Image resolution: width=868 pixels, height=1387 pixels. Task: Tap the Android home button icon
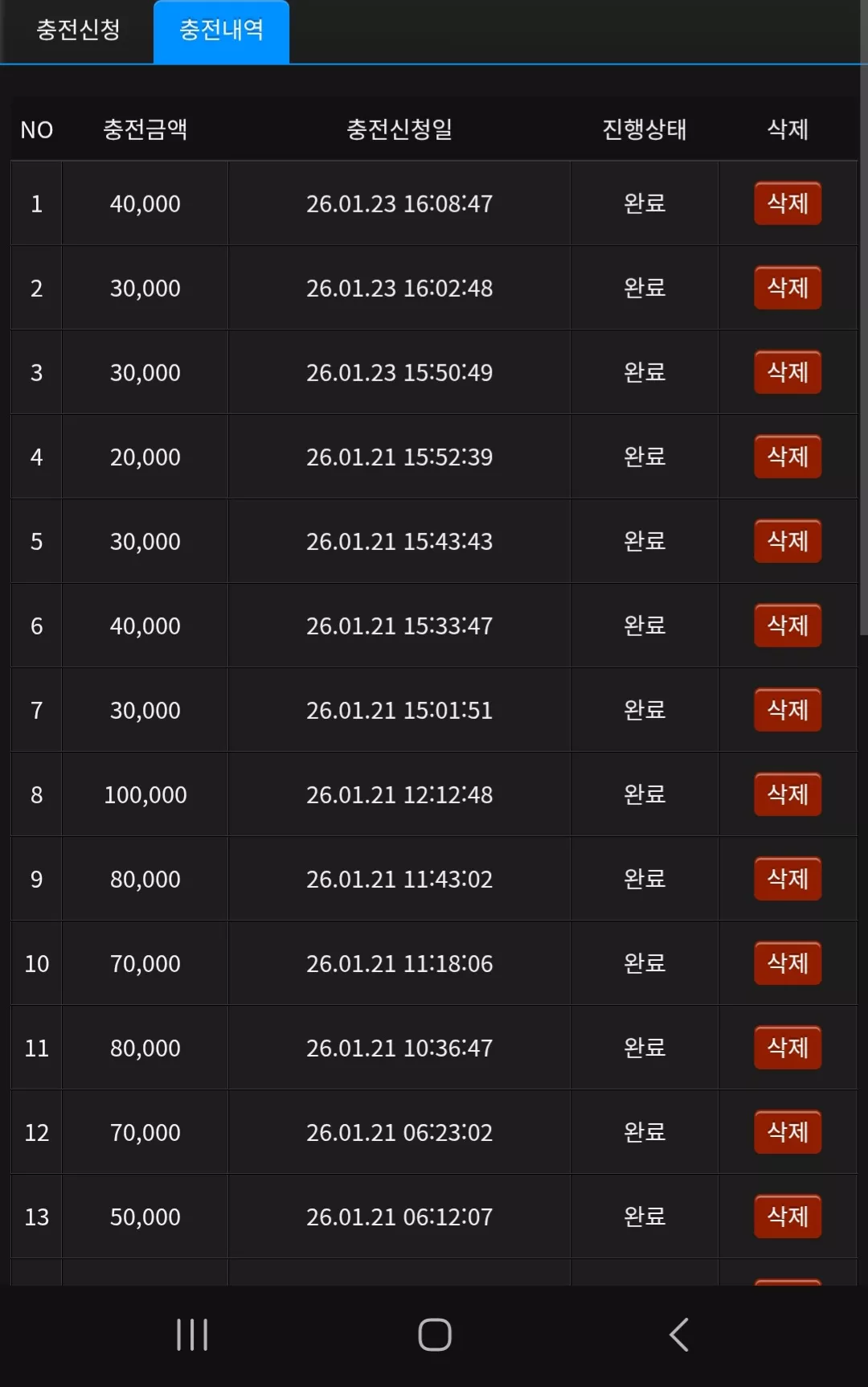coord(435,1335)
